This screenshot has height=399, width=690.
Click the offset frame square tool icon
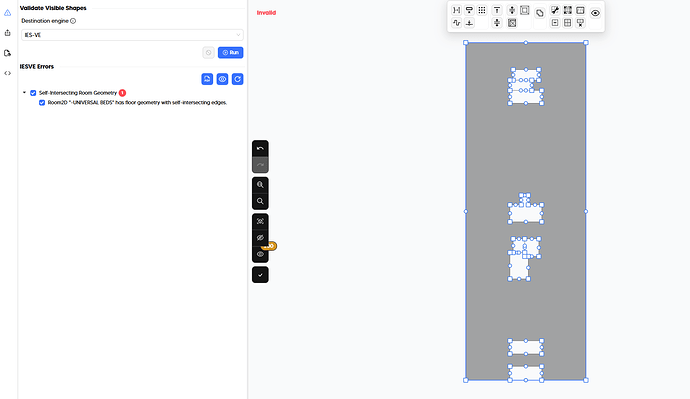point(525,10)
